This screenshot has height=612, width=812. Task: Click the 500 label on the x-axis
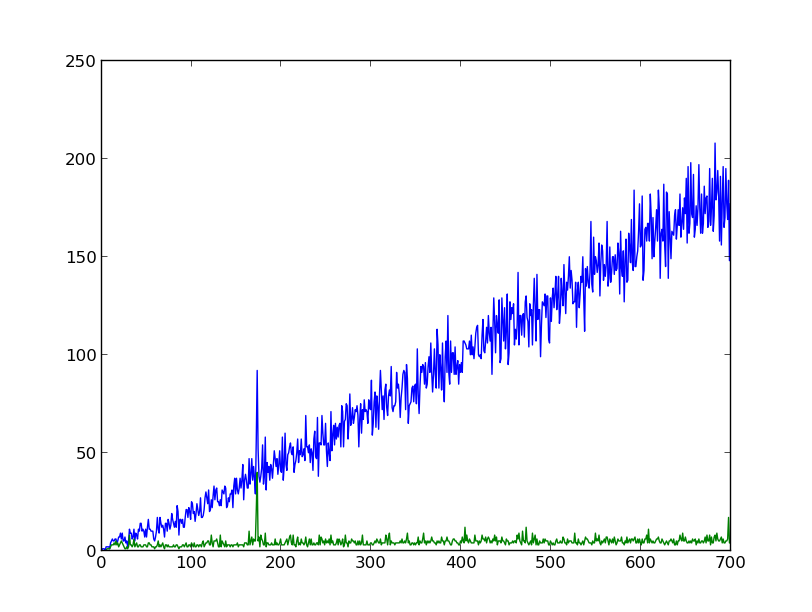pyautogui.click(x=551, y=563)
